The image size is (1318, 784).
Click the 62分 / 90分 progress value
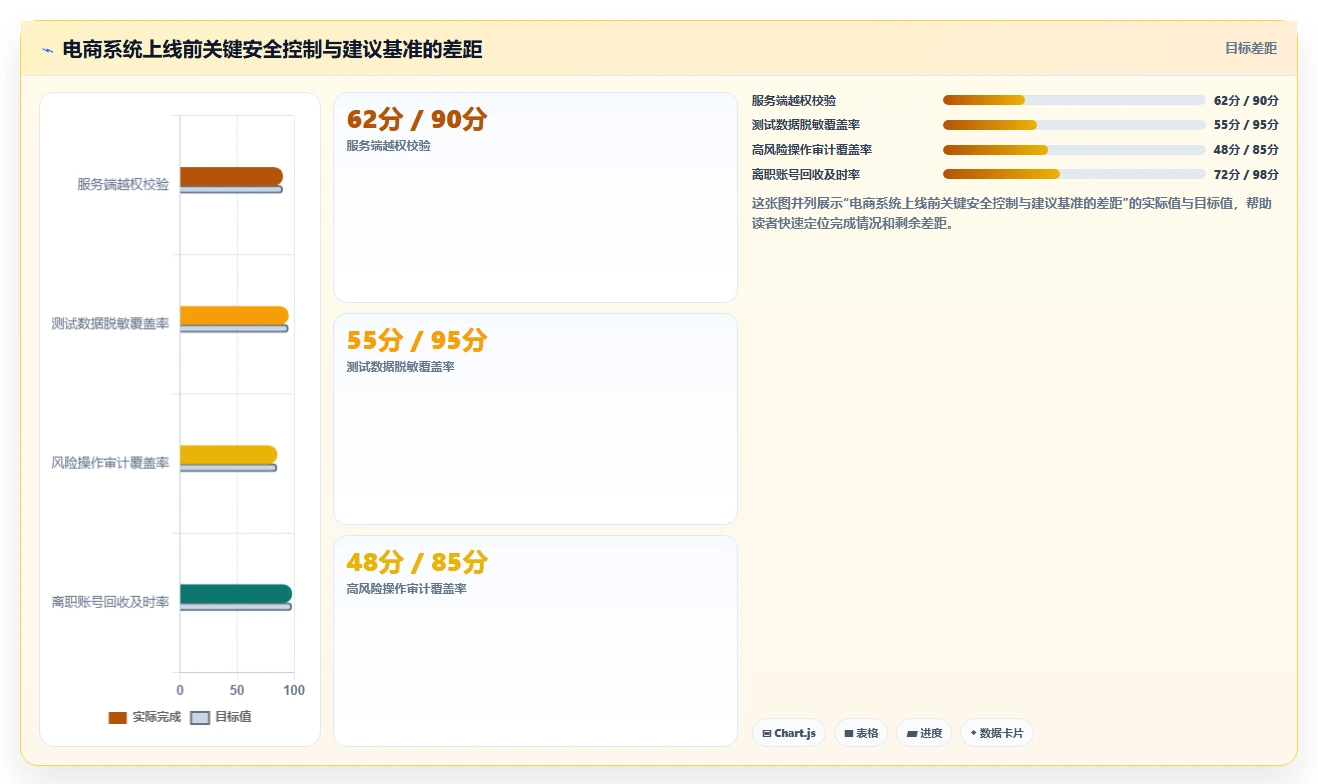pos(1246,100)
